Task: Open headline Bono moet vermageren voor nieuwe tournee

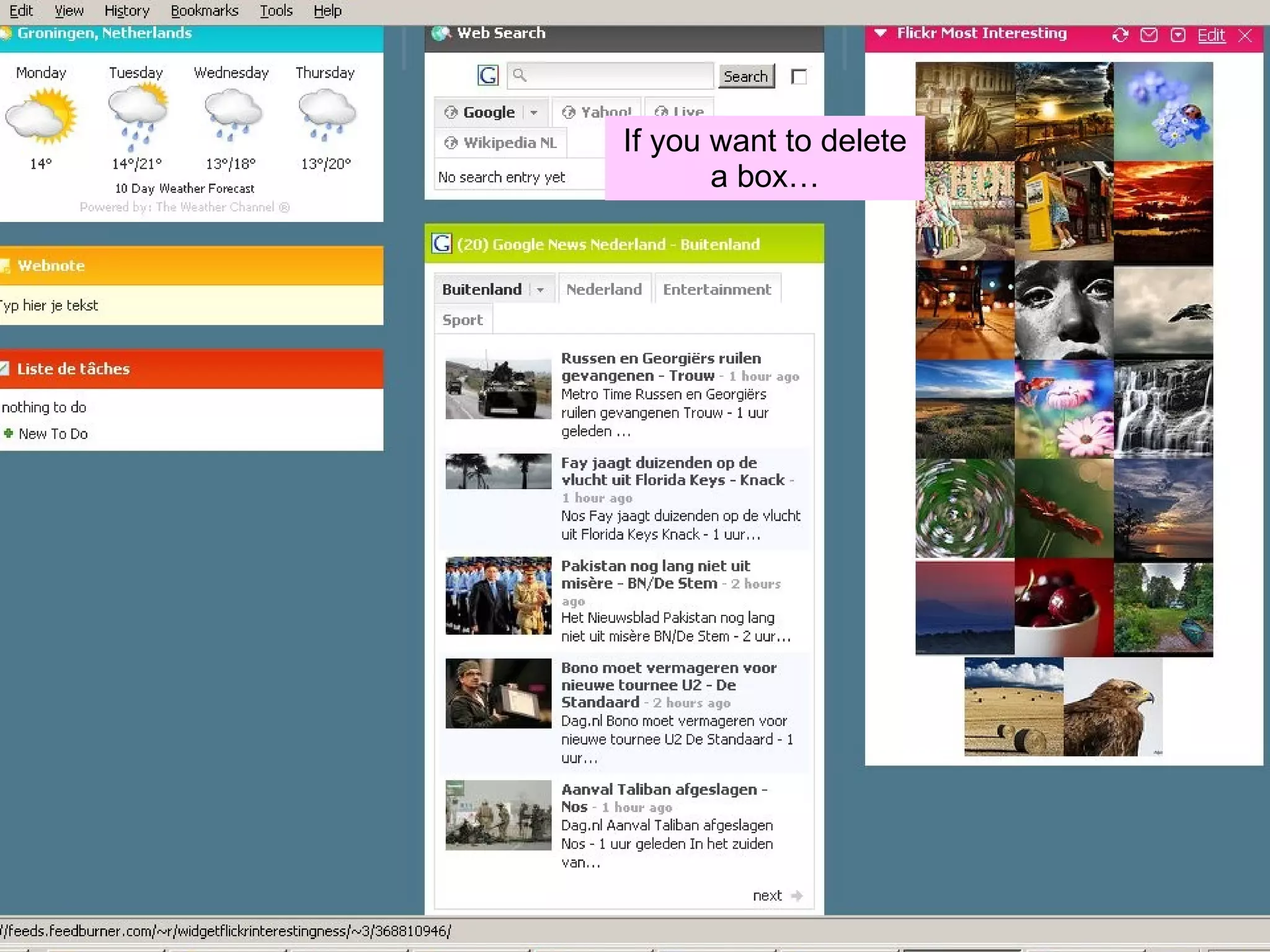Action: 668,685
